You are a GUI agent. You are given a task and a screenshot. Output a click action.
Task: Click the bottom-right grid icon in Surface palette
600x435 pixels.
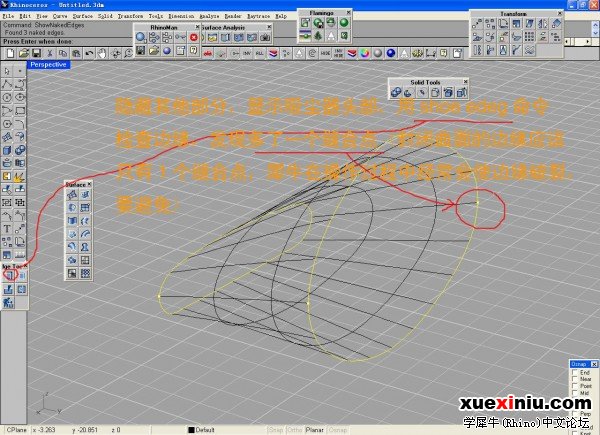pyautogui.click(x=85, y=273)
